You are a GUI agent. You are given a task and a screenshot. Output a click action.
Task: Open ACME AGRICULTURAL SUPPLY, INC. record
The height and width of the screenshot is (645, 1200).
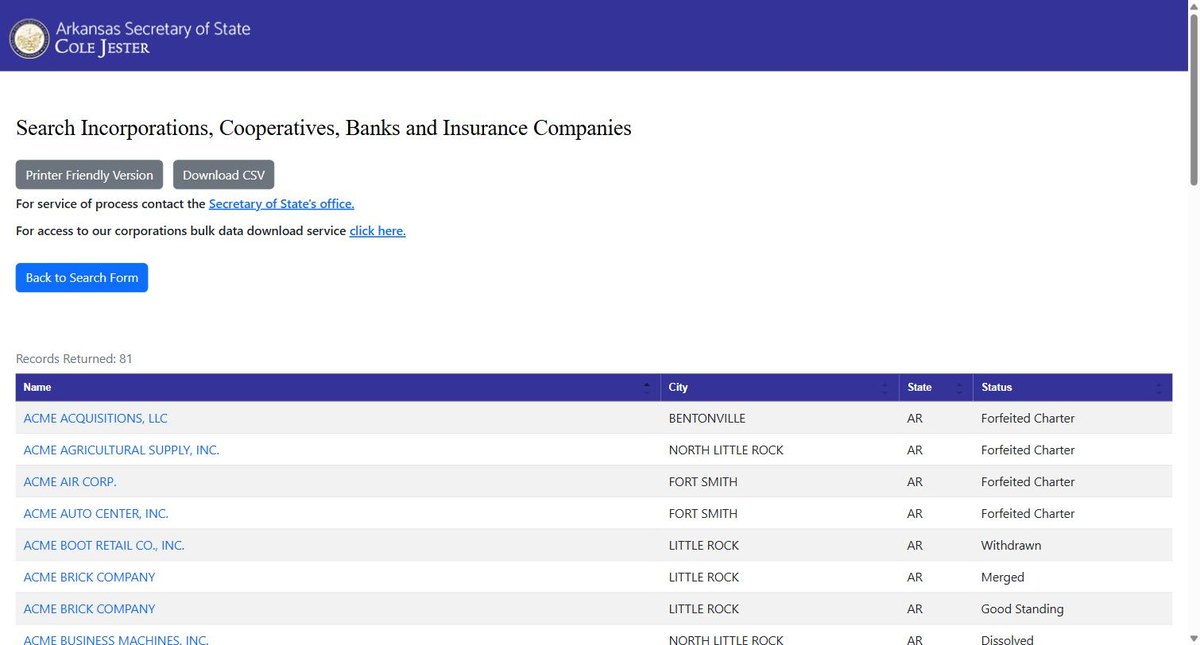tap(121, 450)
